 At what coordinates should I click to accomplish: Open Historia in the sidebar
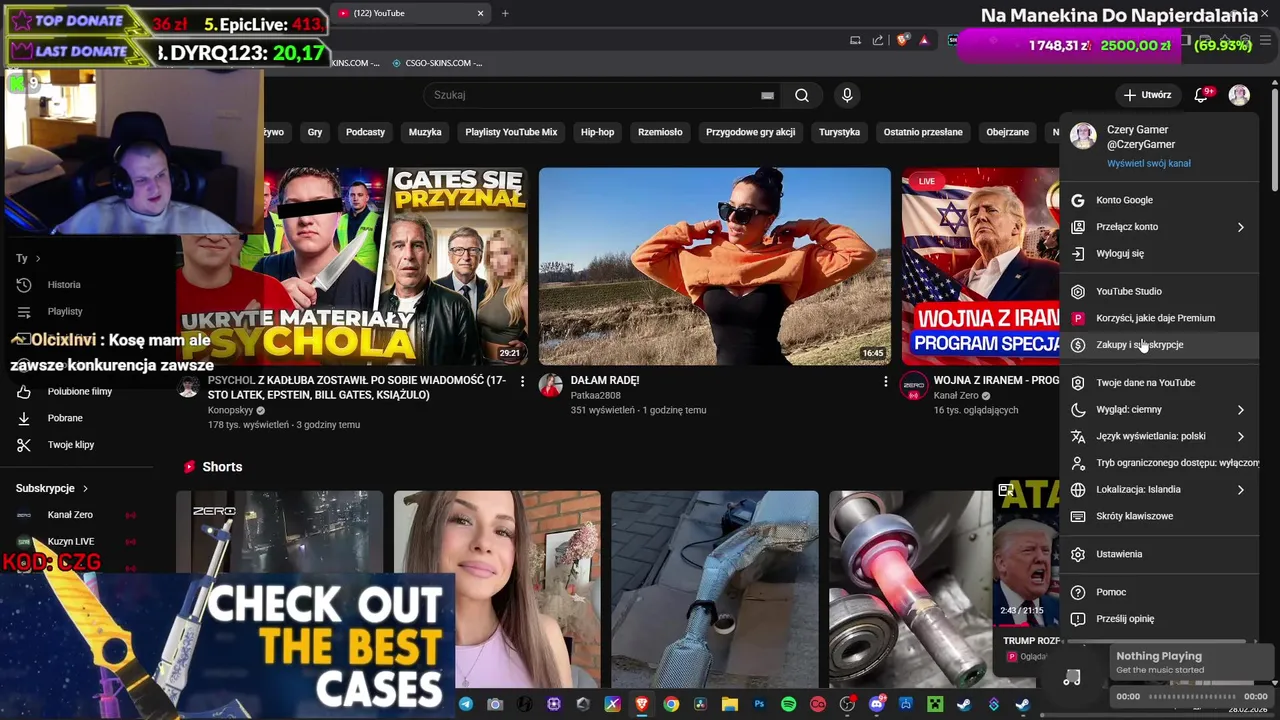64,285
